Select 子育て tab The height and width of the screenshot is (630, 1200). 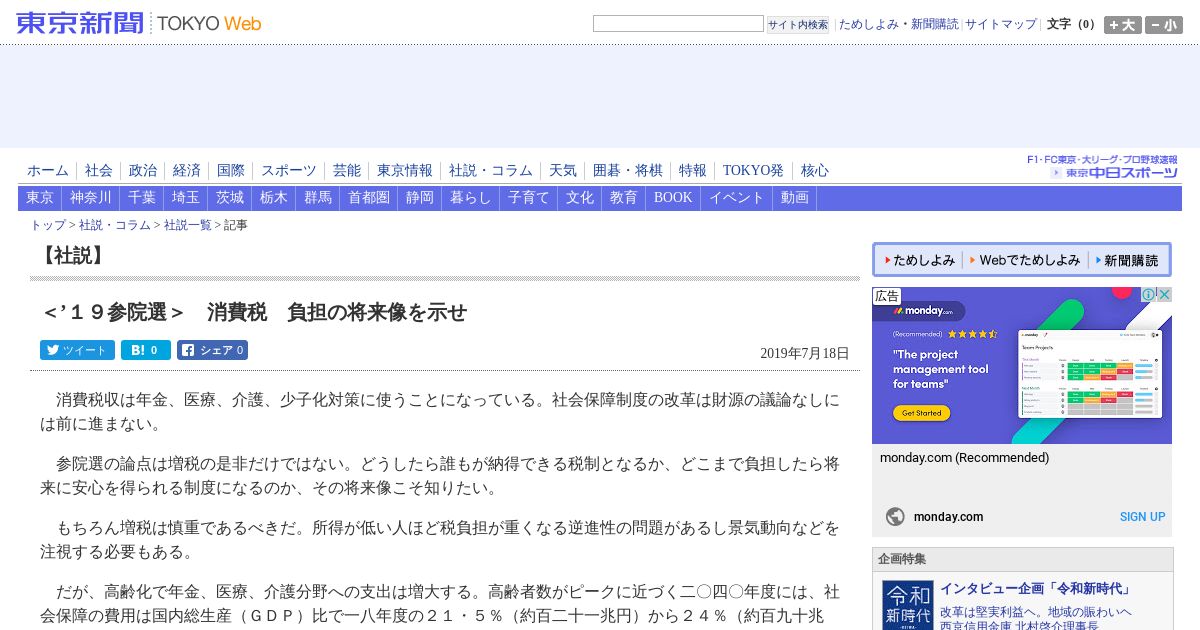point(529,198)
